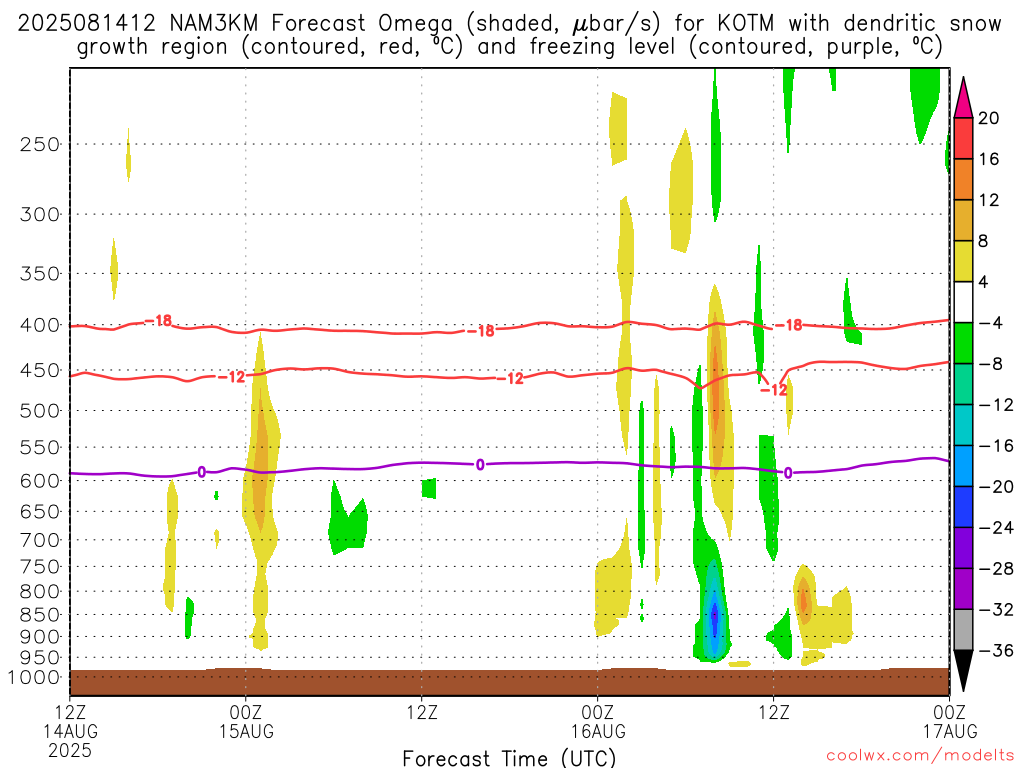Click the rightmost purple 0 freezing label
Image resolution: width=1024 pixels, height=768 pixels.
788,473
